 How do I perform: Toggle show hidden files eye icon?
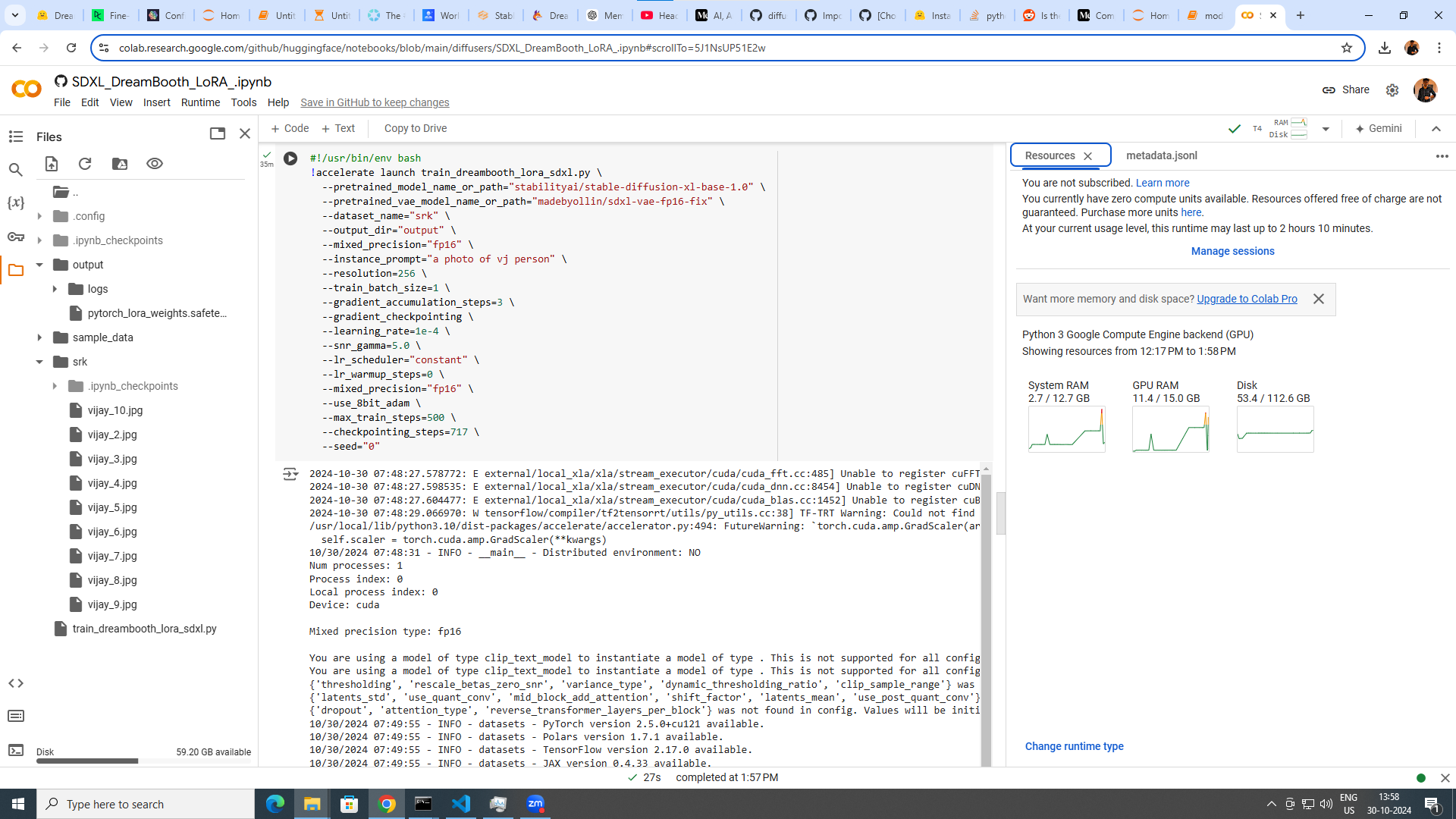(x=155, y=164)
